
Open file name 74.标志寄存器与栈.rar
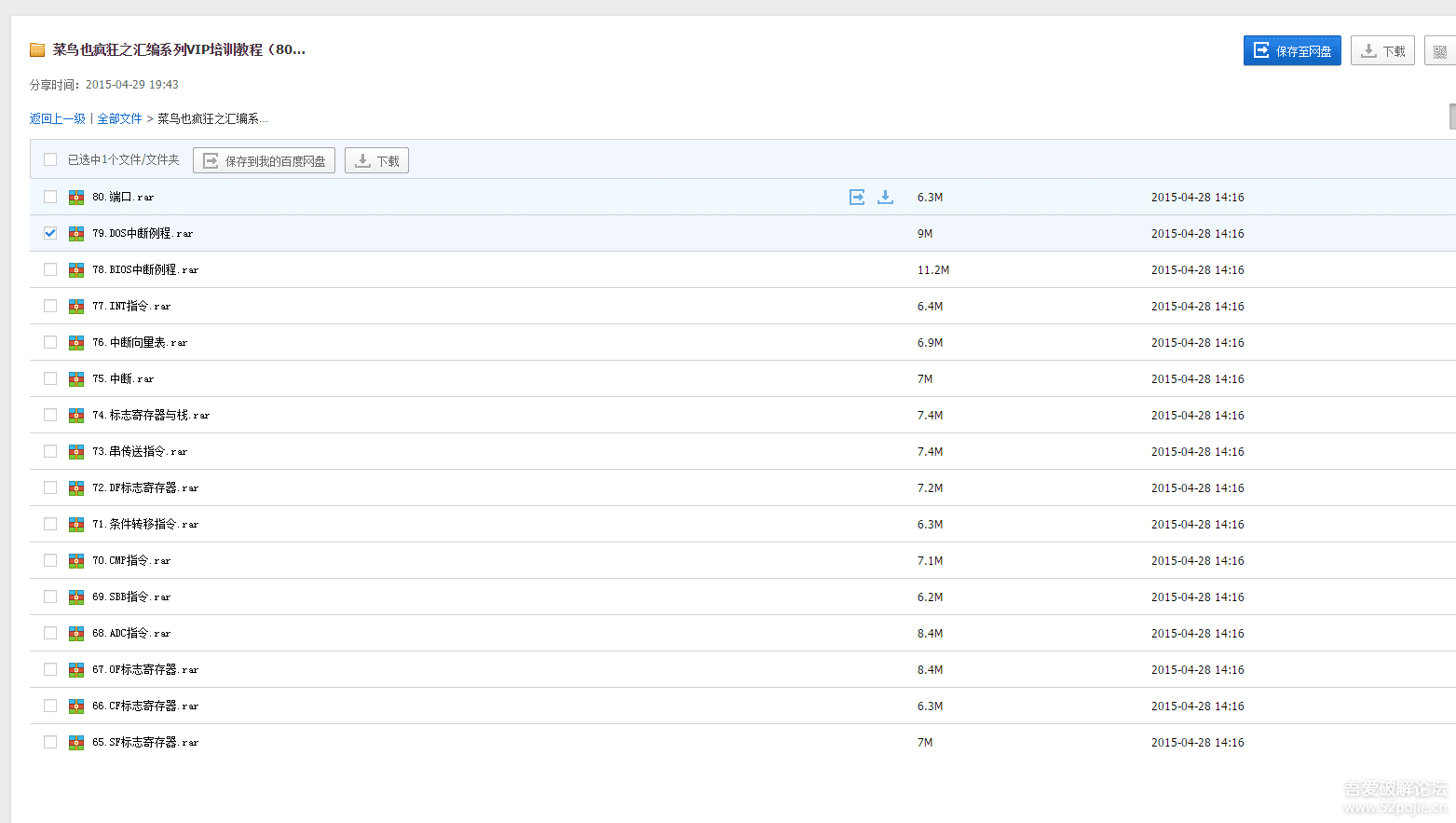151,415
